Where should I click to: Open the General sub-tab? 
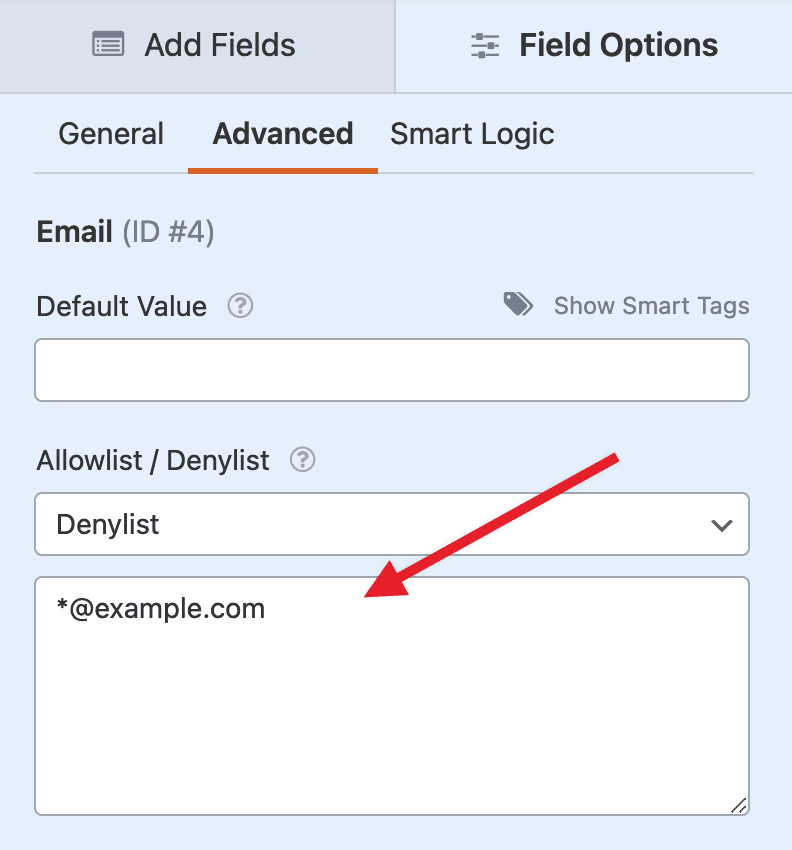111,134
